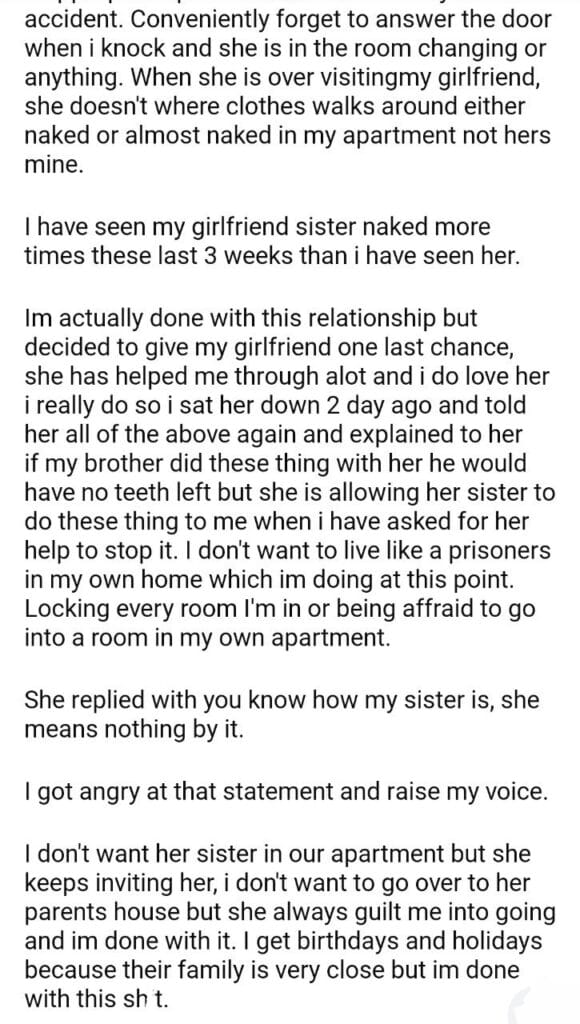Click the line "I got angry at that statement"
580x1024 pixels.
[285, 792]
